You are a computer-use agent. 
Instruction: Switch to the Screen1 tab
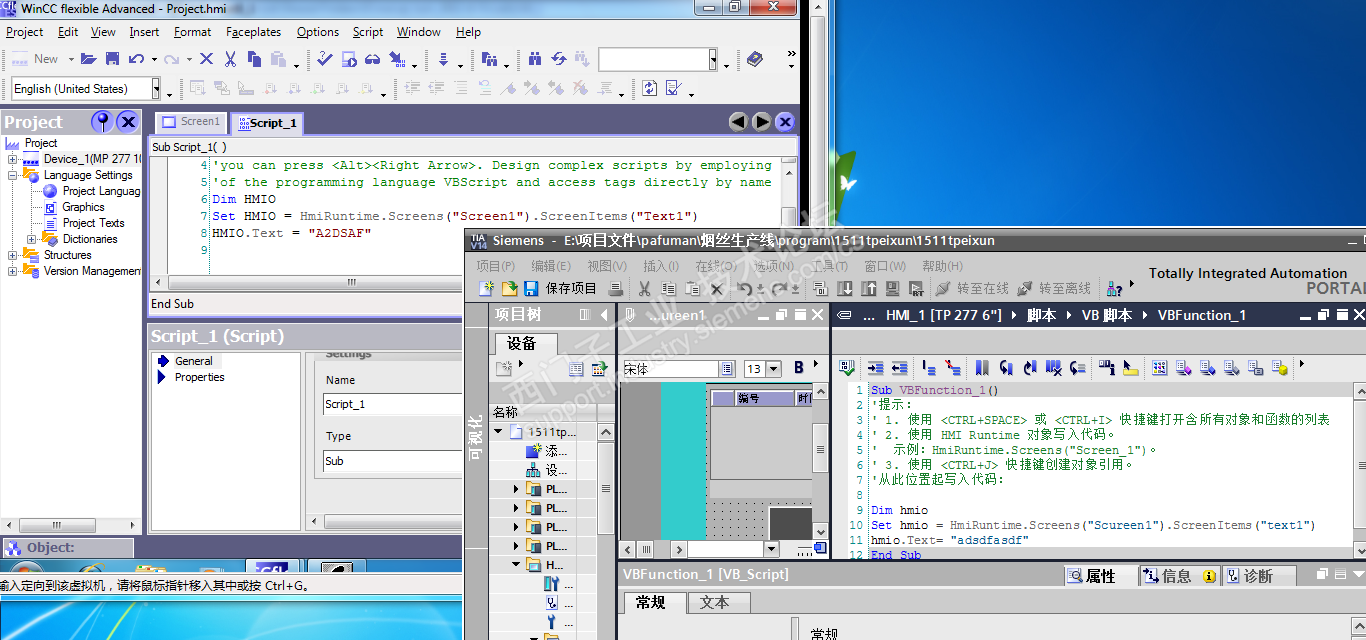(x=191, y=122)
